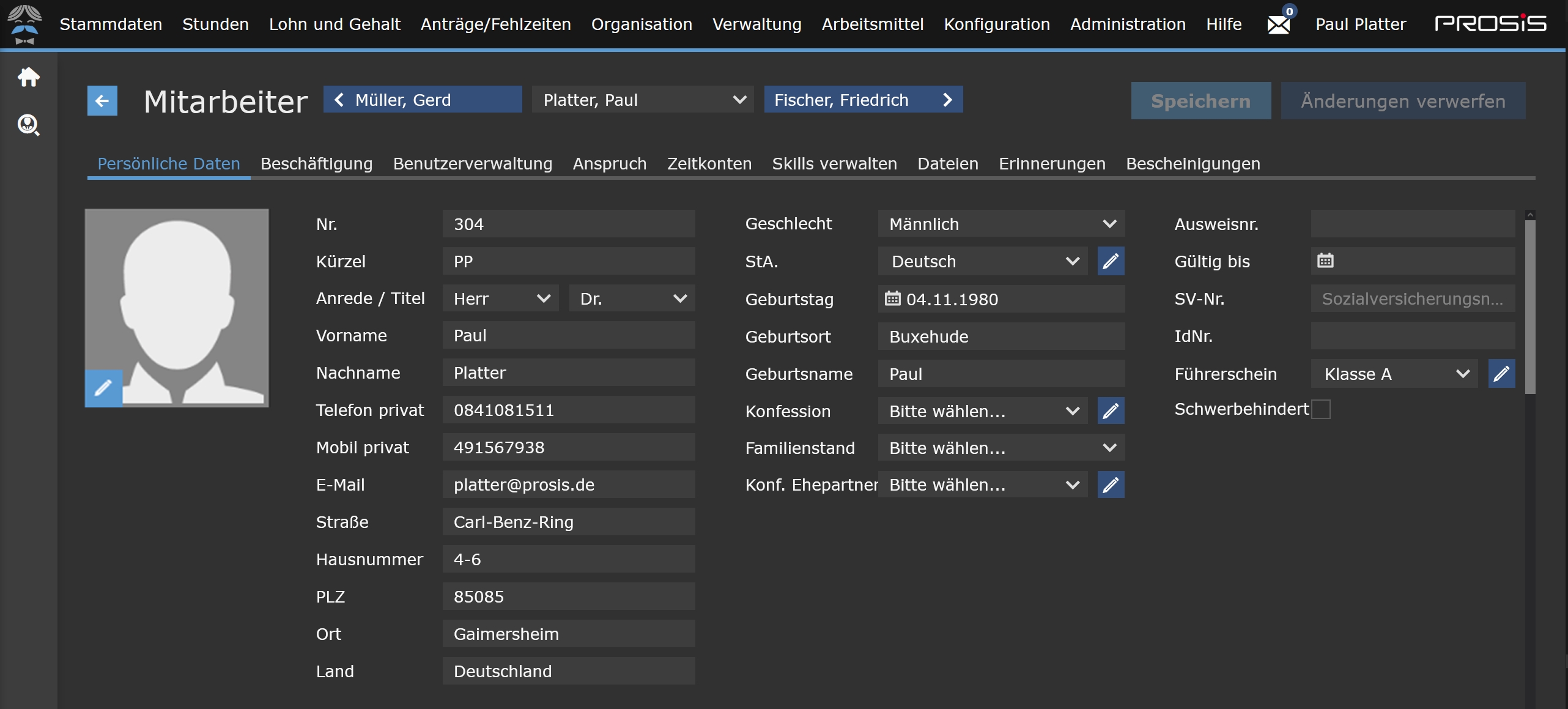Image resolution: width=1568 pixels, height=709 pixels.
Task: Open the Lohn und Gehalt menu
Action: point(335,24)
